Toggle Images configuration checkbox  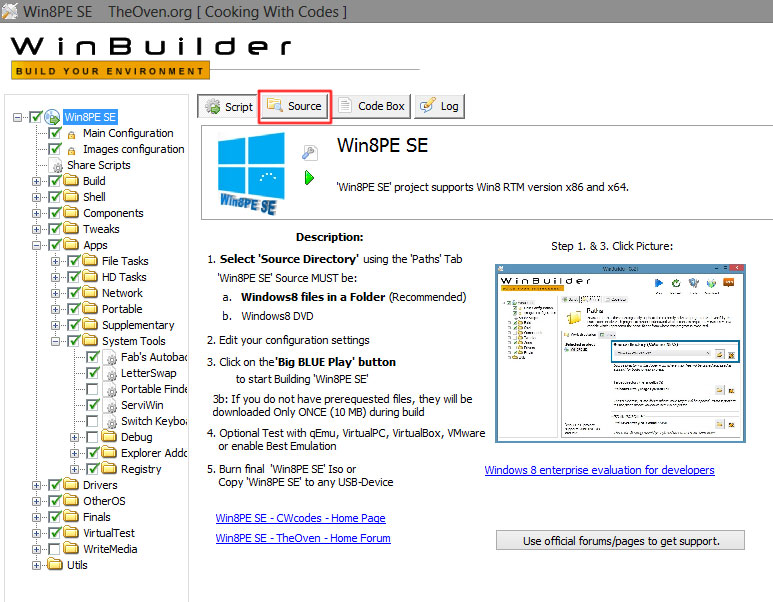pyautogui.click(x=55, y=149)
